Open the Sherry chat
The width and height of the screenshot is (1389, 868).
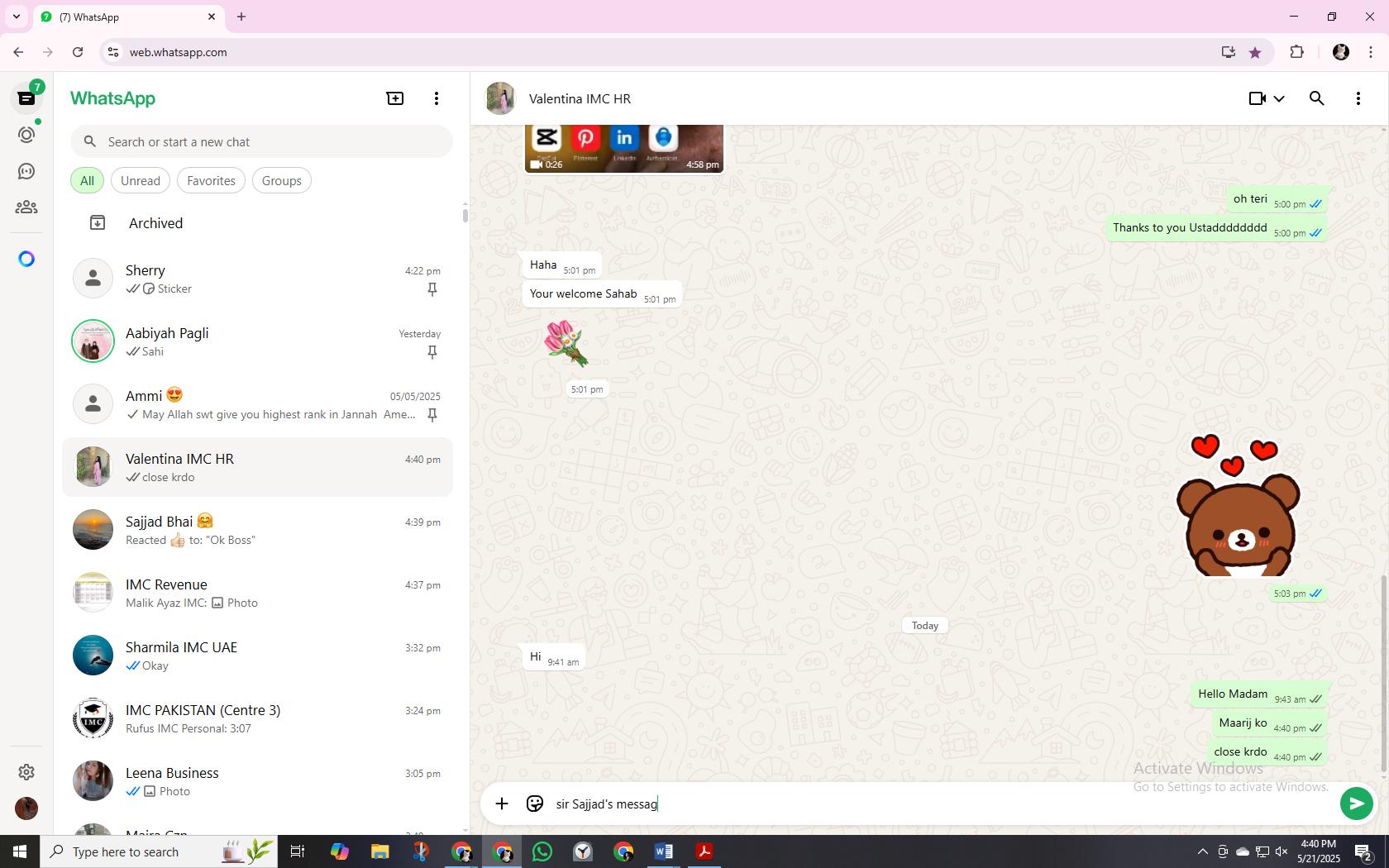257,279
